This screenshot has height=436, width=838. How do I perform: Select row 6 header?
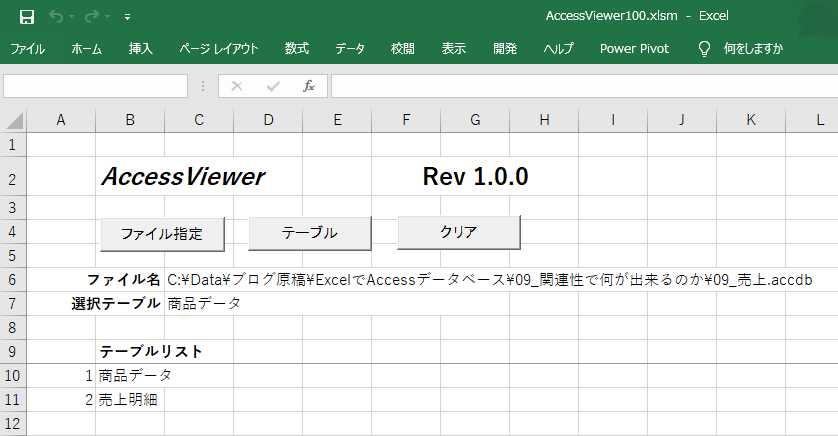pos(13,279)
